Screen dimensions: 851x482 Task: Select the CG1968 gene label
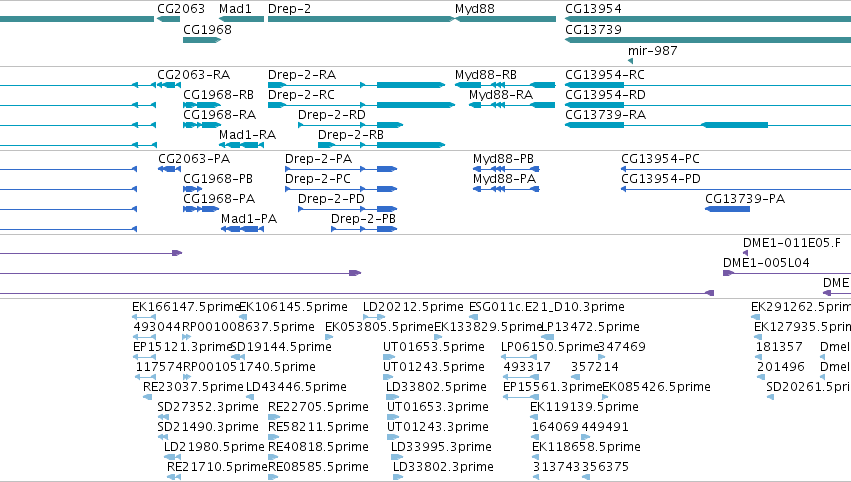click(207, 30)
